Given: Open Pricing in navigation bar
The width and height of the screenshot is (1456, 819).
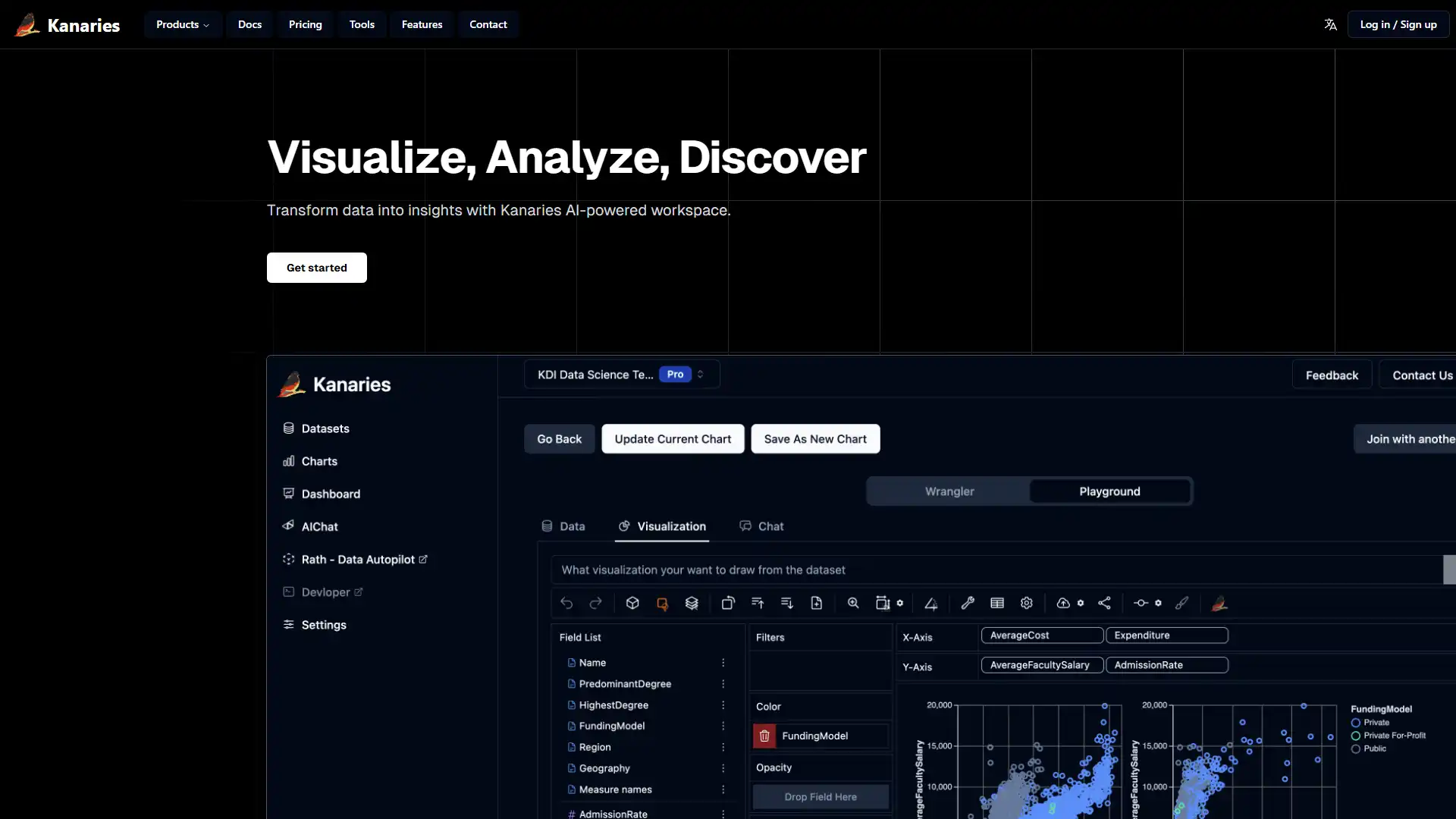Looking at the screenshot, I should pyautogui.click(x=306, y=24).
